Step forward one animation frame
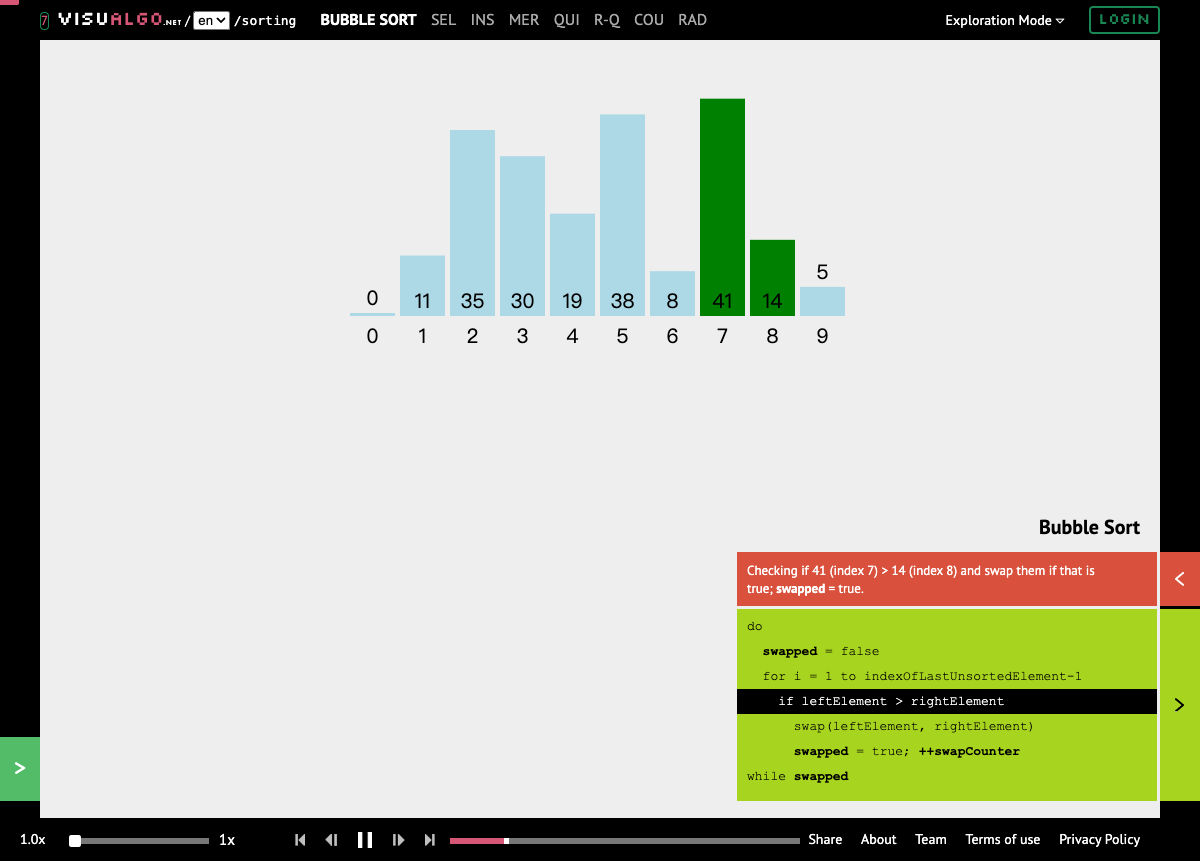This screenshot has height=861, width=1200. tap(398, 840)
